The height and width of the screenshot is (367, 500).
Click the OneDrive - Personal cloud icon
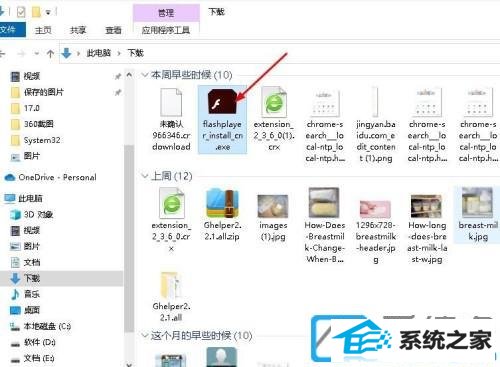click(x=10, y=177)
